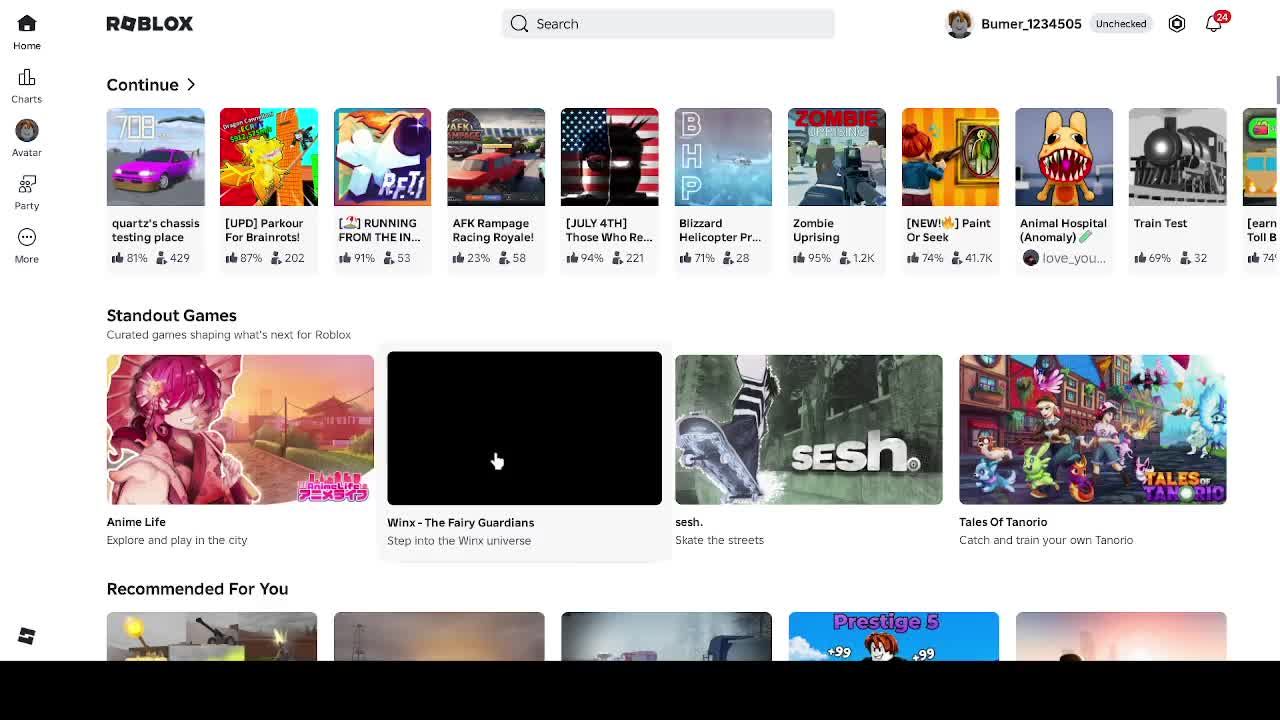Open the Party sidebar icon
The height and width of the screenshot is (720, 1280).
coord(27,184)
